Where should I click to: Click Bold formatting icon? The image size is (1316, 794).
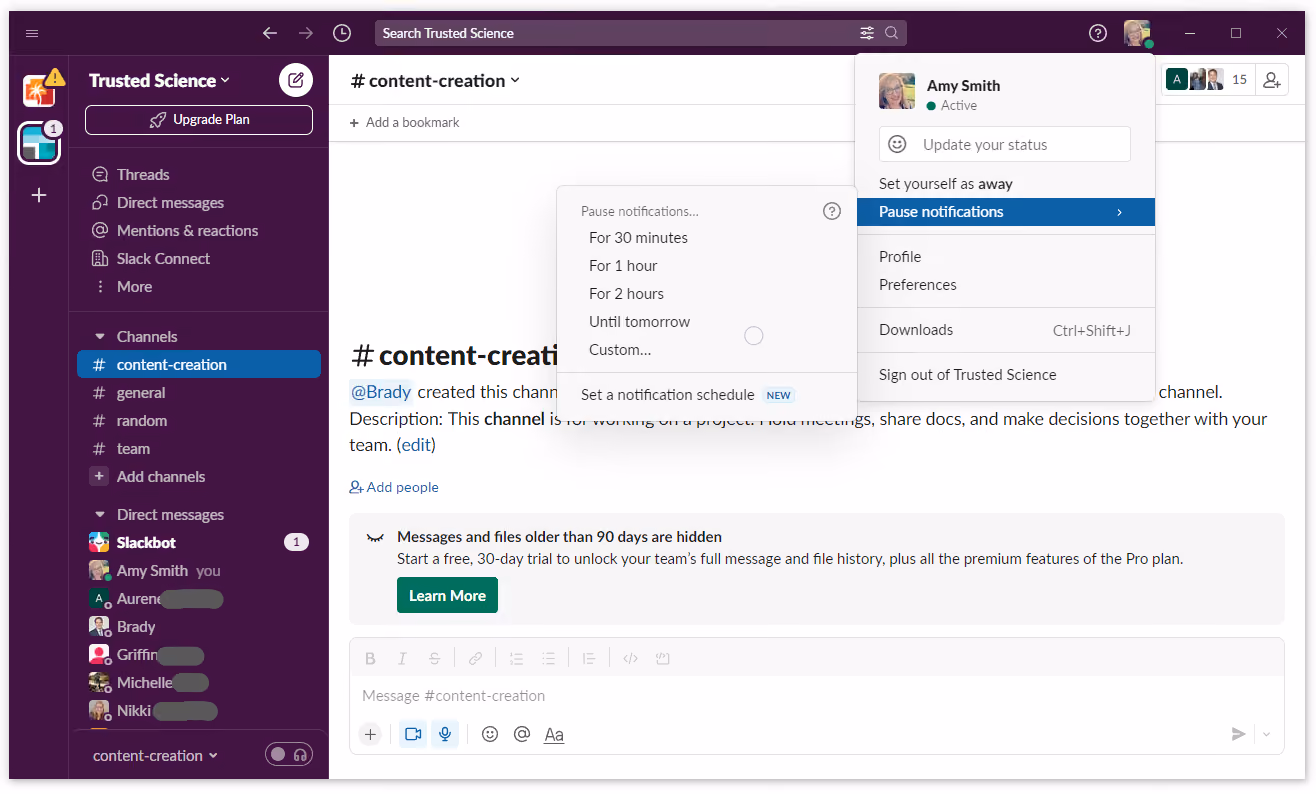tap(370, 658)
